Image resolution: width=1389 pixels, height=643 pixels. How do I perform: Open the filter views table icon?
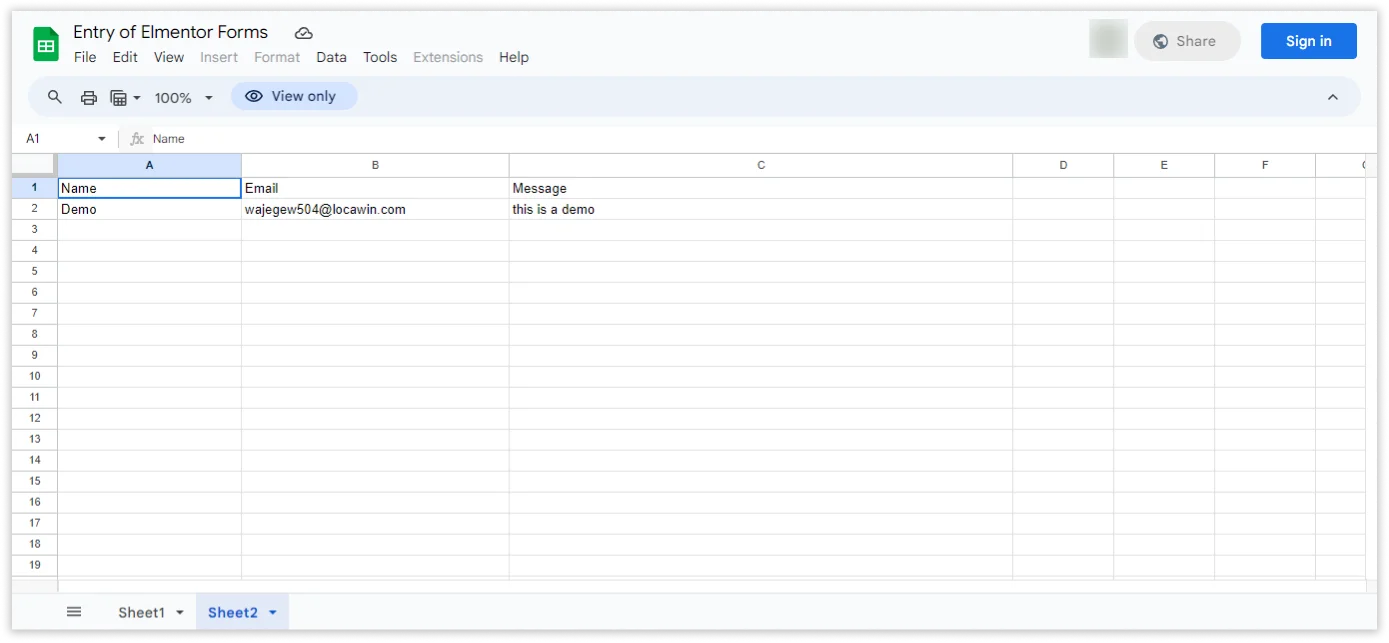pos(119,97)
